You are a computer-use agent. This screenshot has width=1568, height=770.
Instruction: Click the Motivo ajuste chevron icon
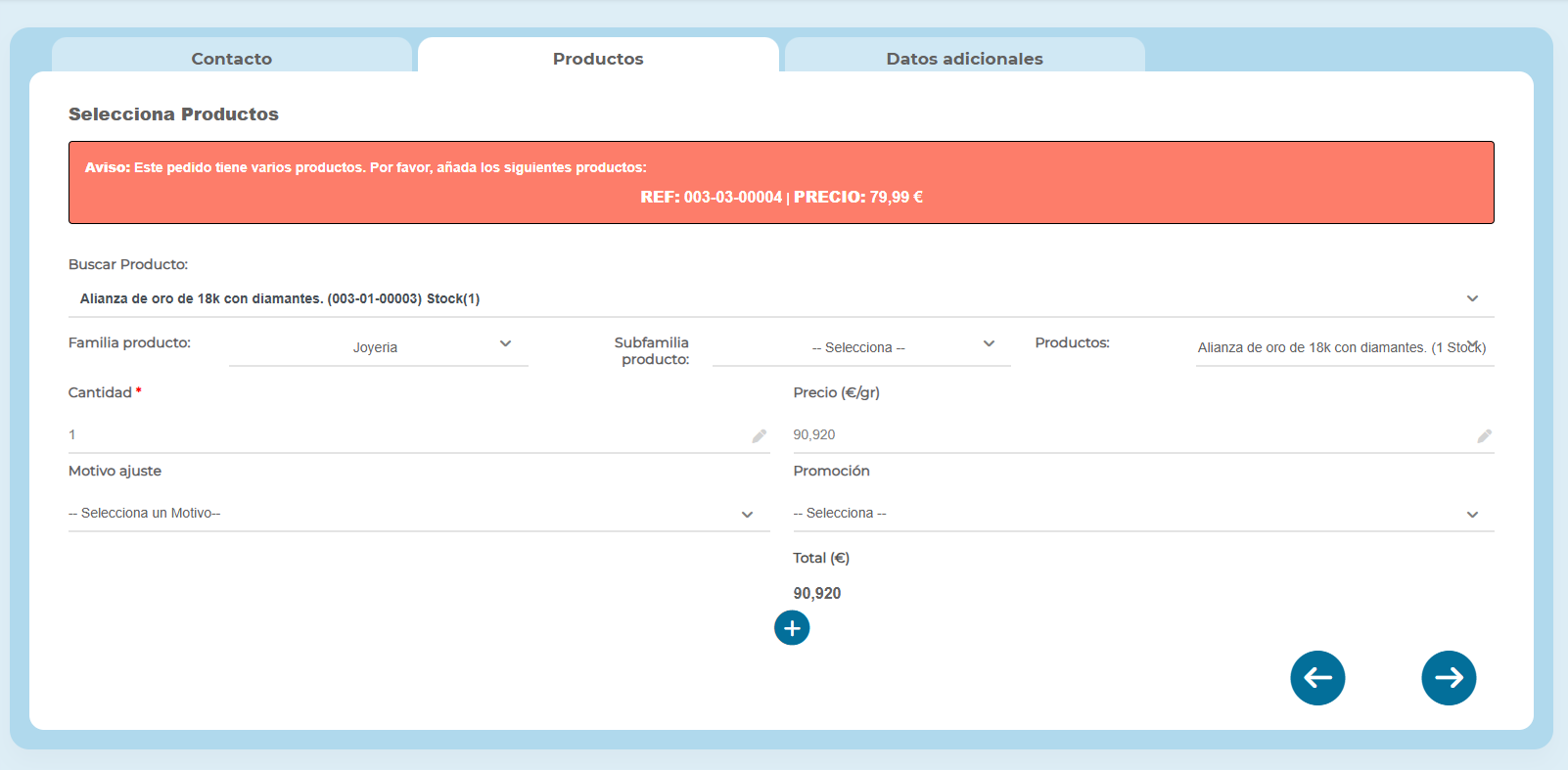pyautogui.click(x=747, y=515)
